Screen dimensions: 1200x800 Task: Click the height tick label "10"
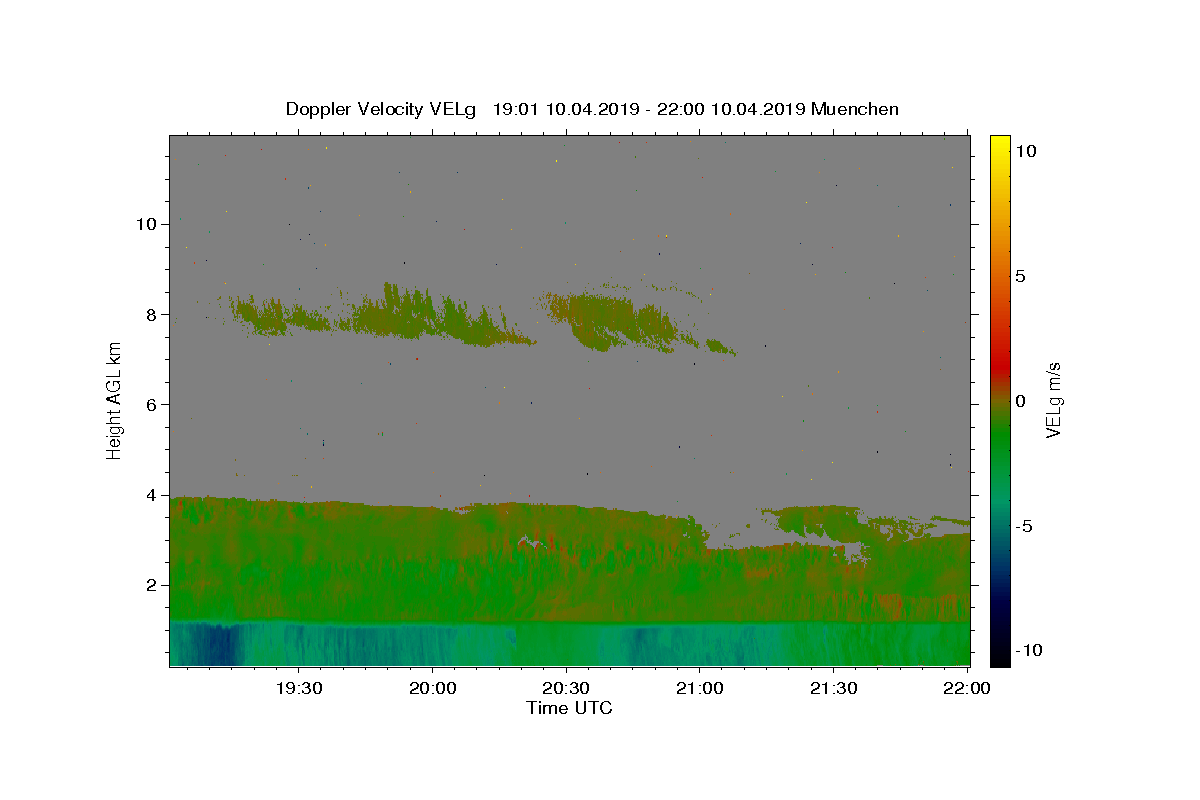[147, 224]
